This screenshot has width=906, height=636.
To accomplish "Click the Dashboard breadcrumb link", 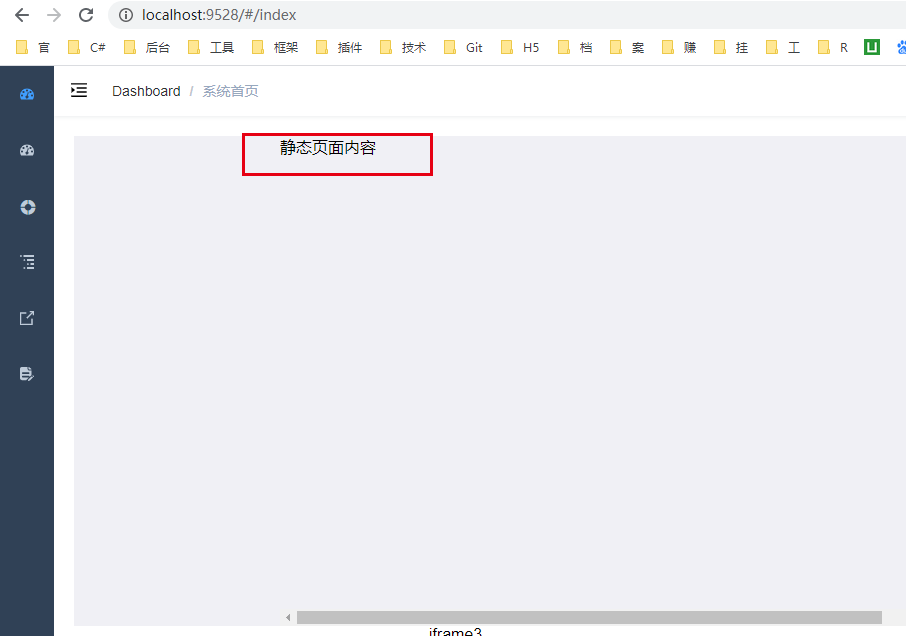I will [146, 91].
